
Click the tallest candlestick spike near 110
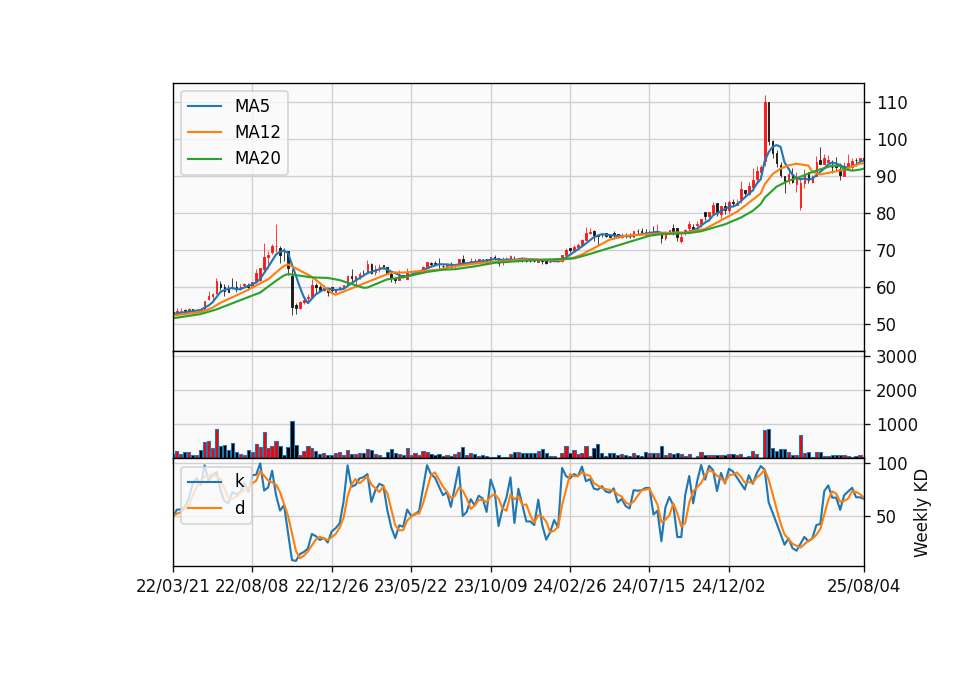coord(765,129)
